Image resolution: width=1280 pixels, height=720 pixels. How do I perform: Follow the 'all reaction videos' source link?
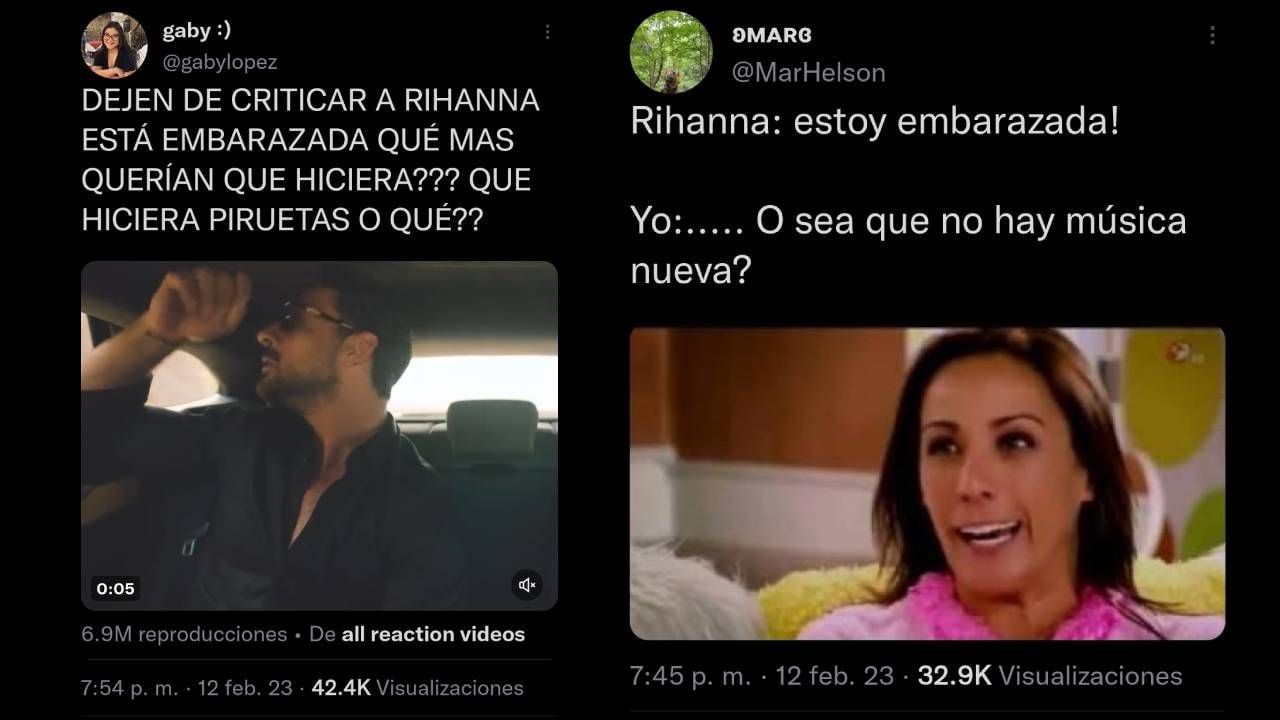[x=433, y=634]
